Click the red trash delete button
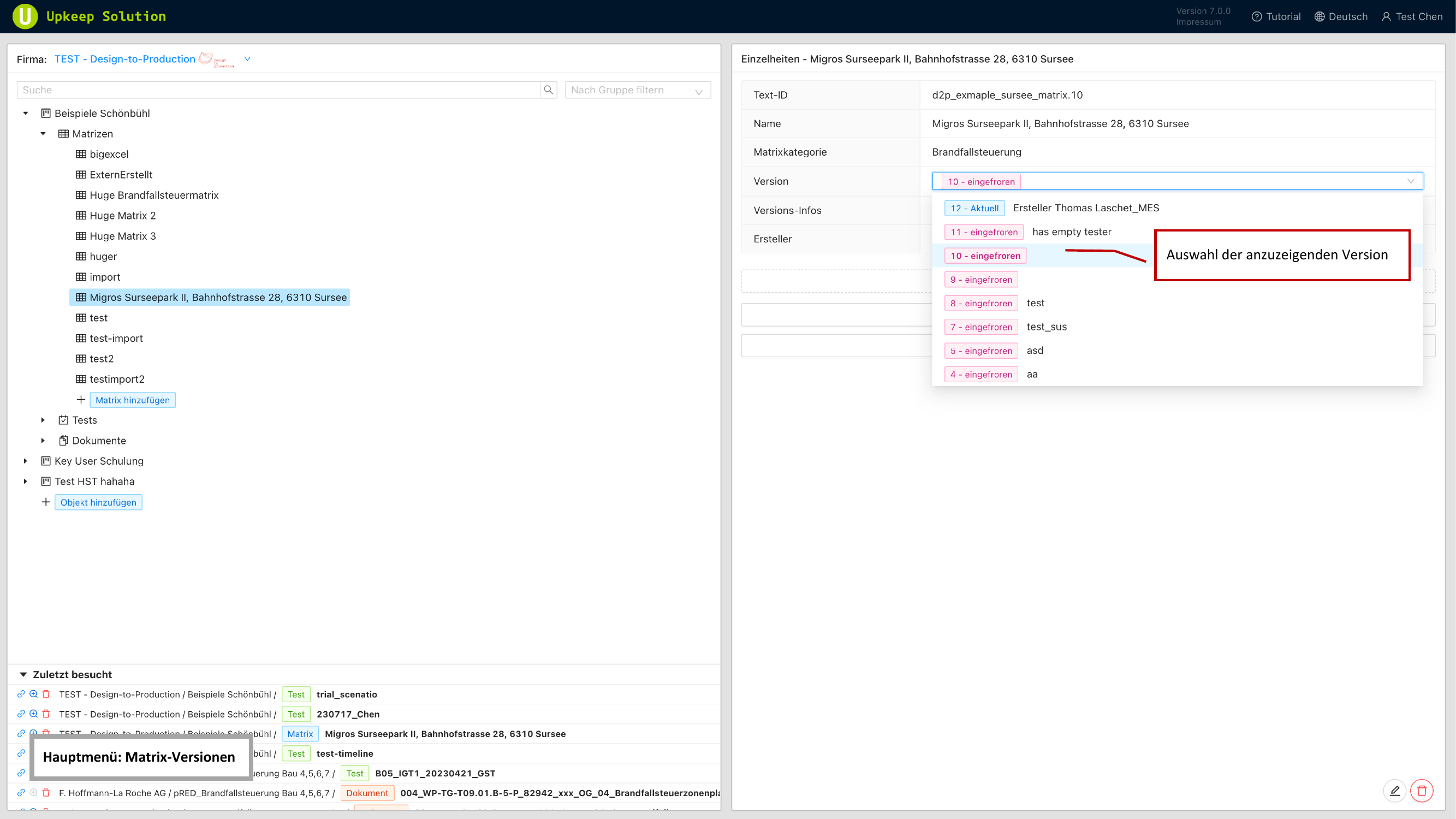The width and height of the screenshot is (1456, 819). [1422, 791]
